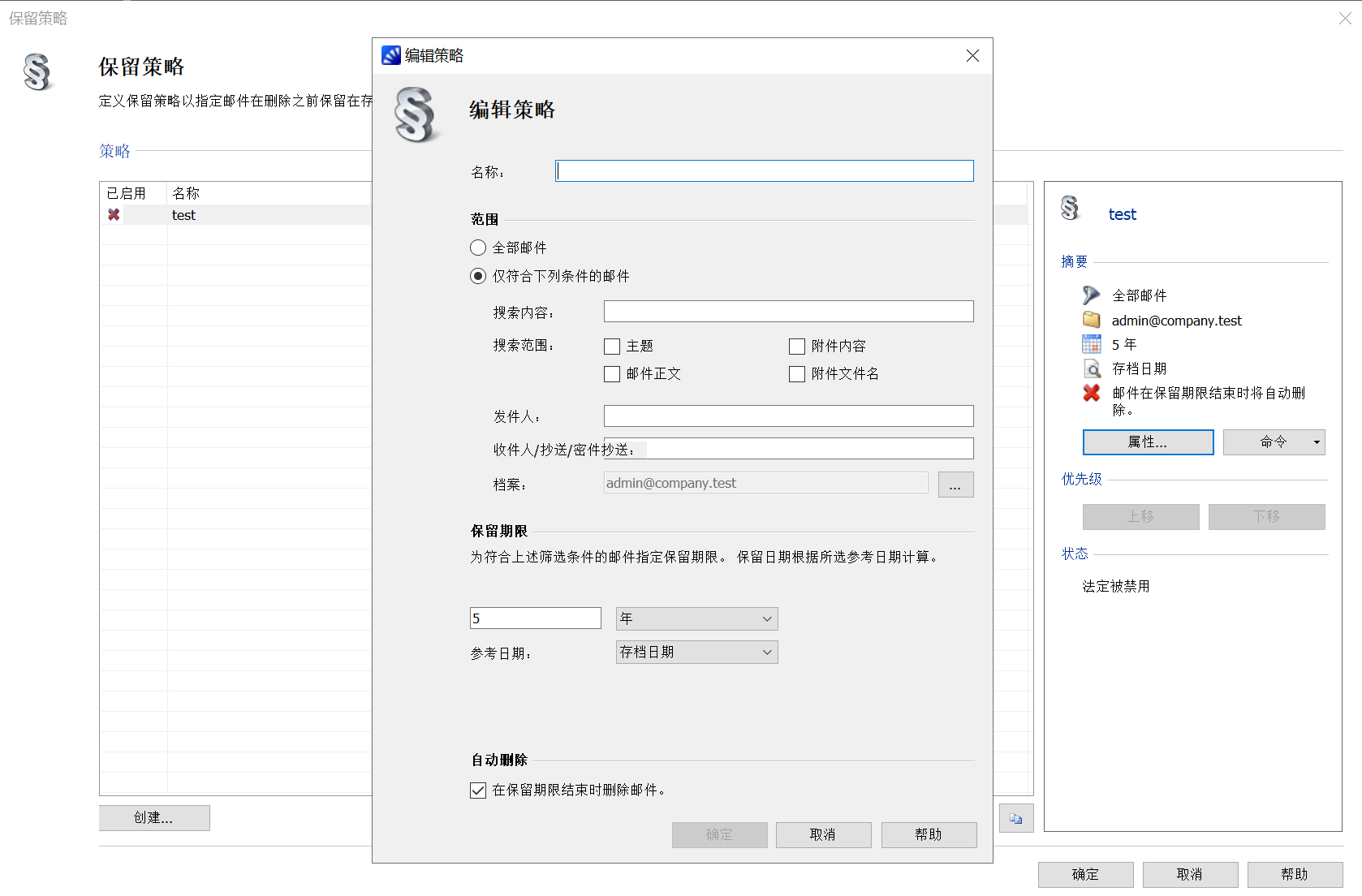
Task: Click the Retention Policy header paragraph-sign icon
Action: point(37,72)
